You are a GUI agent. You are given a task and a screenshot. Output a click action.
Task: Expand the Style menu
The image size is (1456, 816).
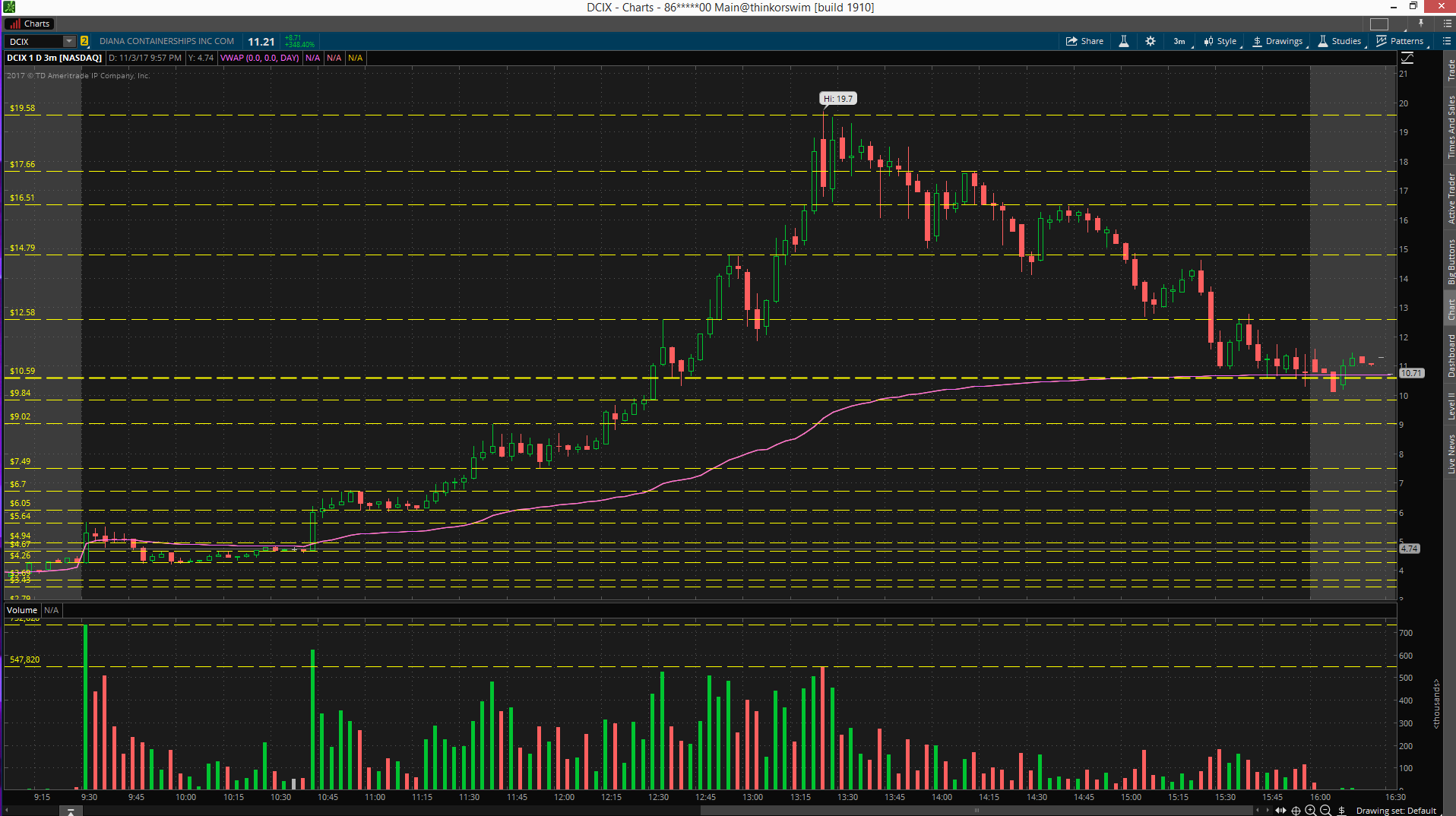(1220, 41)
